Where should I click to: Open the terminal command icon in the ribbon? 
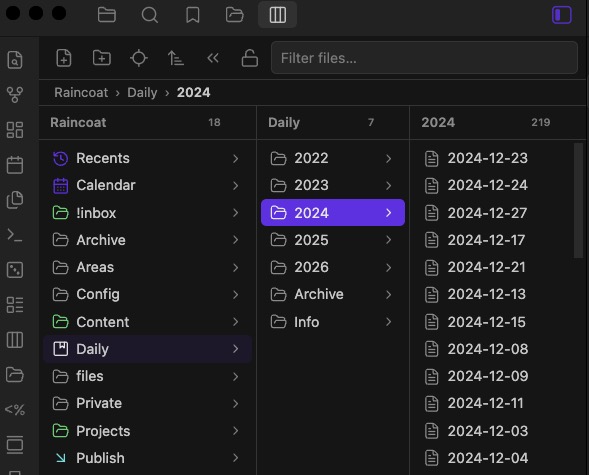(15, 235)
